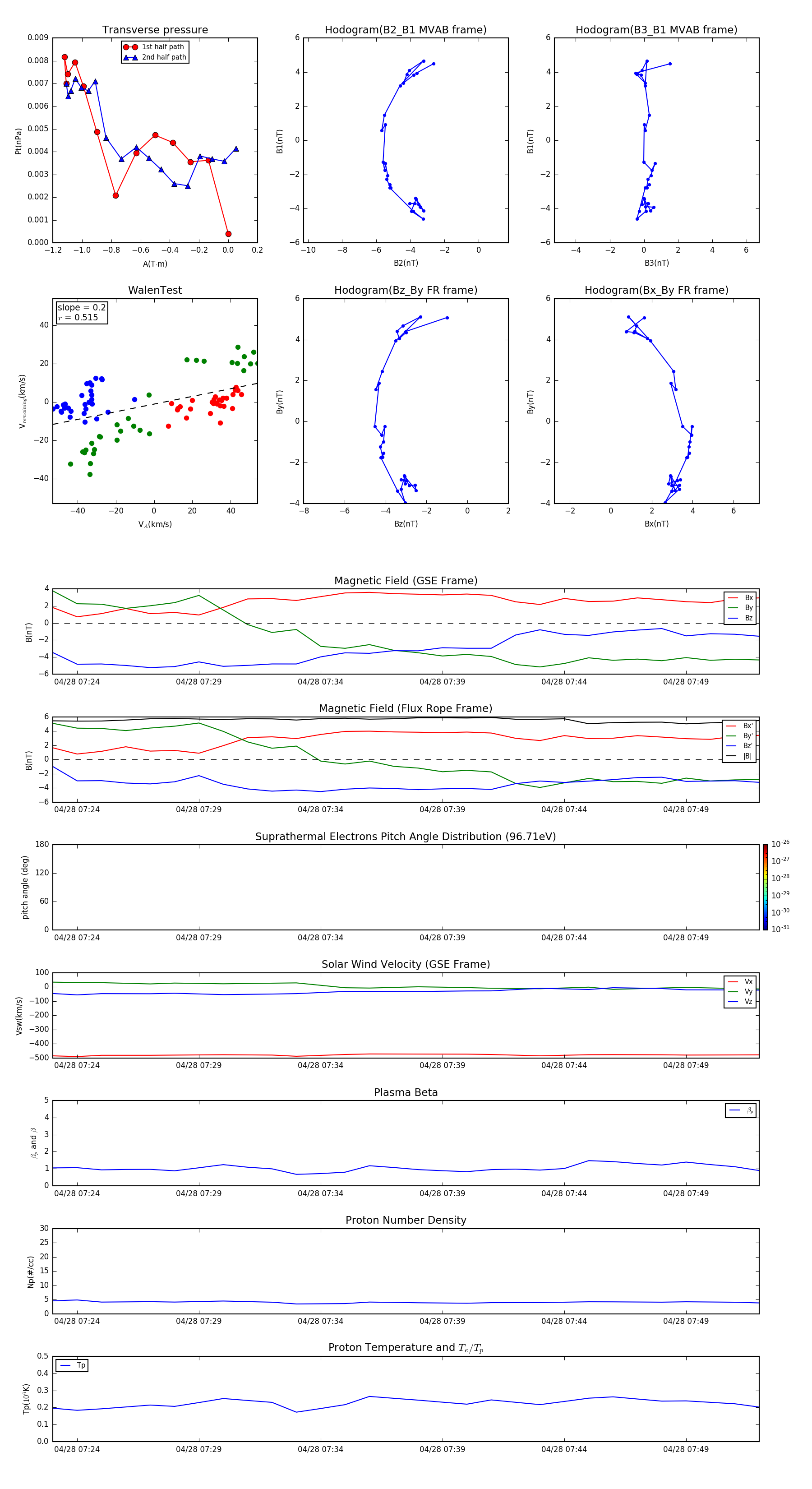The height and width of the screenshot is (1489, 812).
Task: Click the "04/28 07:49" tick under Proton Temperature plot
Action: 685,1449
